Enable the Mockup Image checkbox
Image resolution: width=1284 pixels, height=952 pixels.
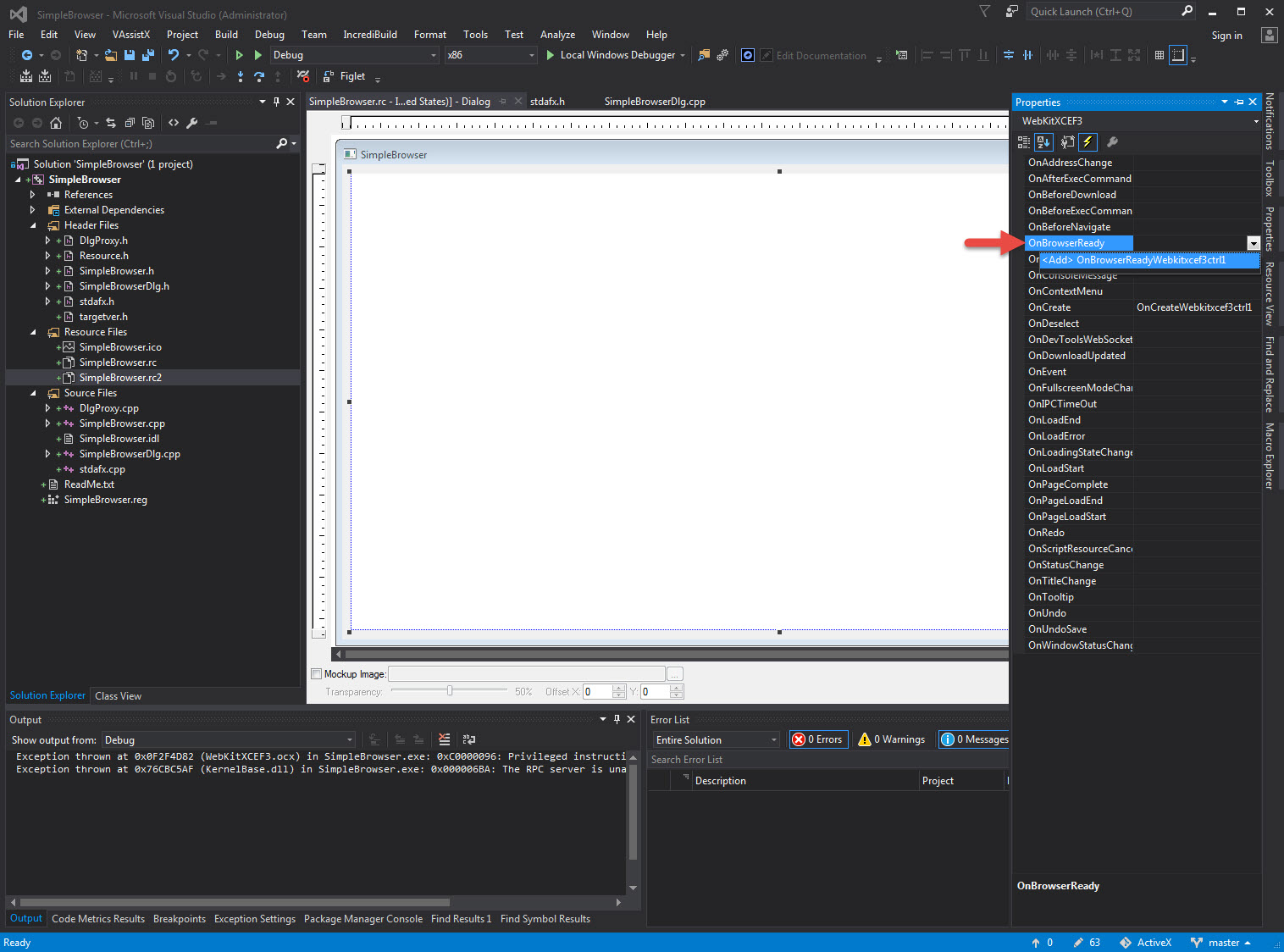(317, 674)
